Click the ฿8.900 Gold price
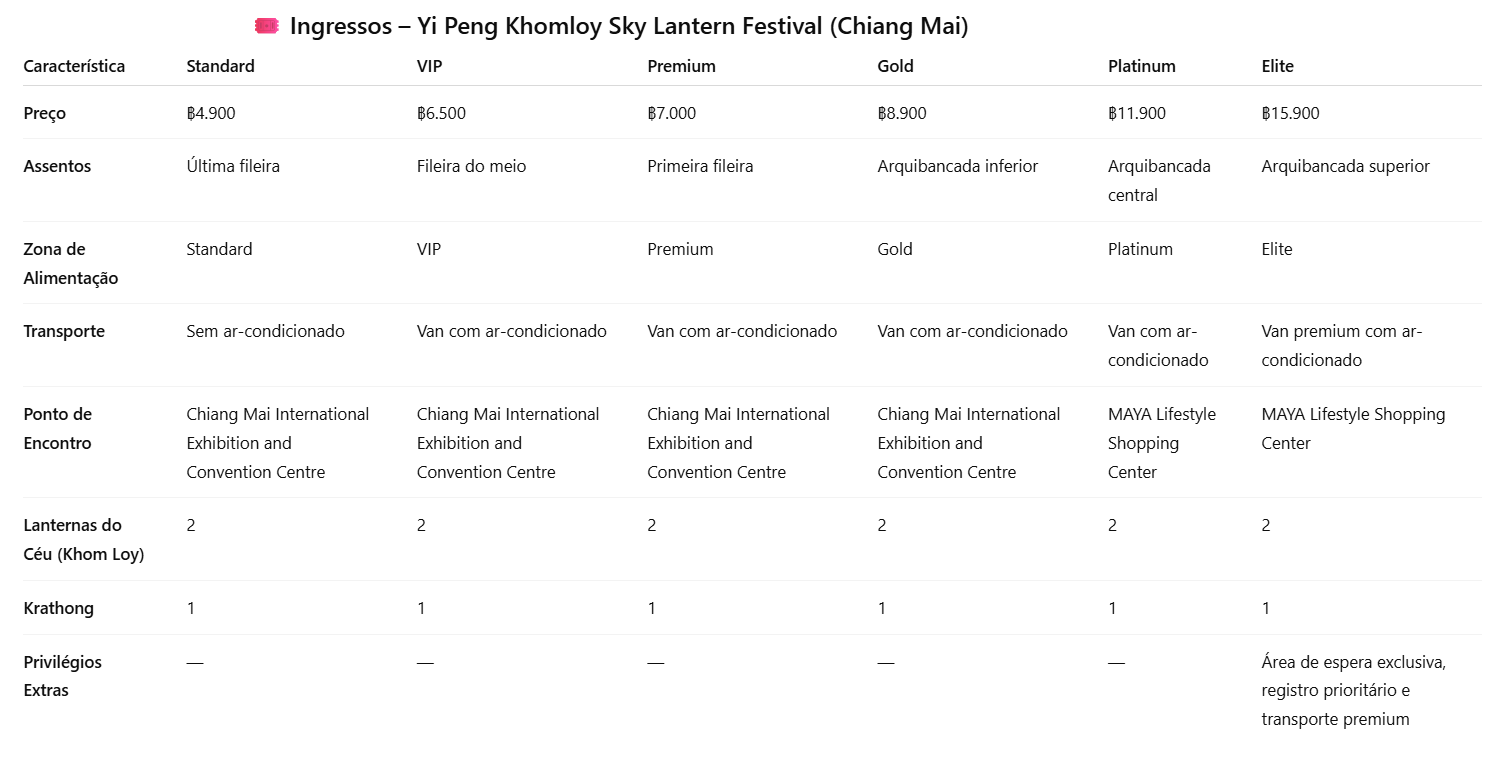Viewport: 1492px width, 762px height. pyautogui.click(x=901, y=113)
